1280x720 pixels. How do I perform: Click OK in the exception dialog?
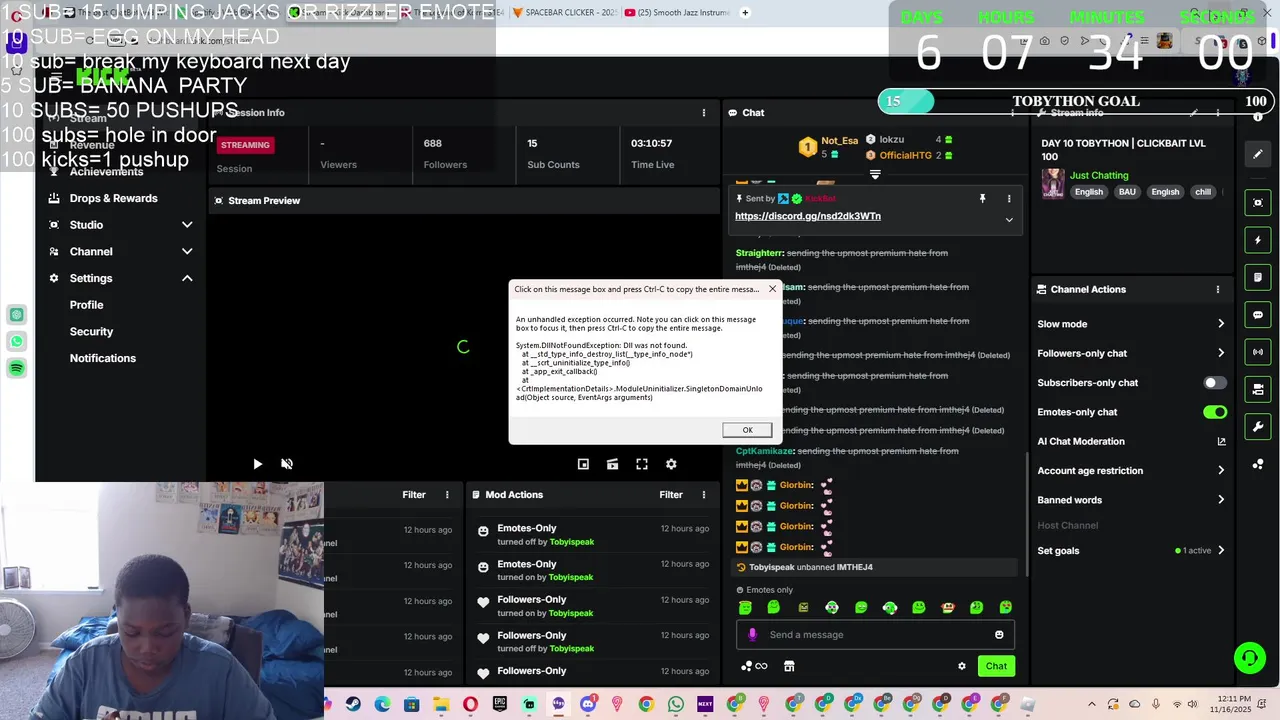click(x=747, y=430)
